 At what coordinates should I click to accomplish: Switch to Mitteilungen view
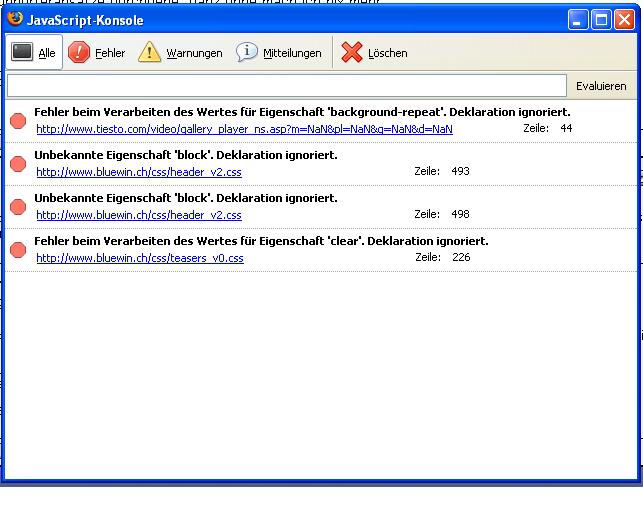[292, 54]
